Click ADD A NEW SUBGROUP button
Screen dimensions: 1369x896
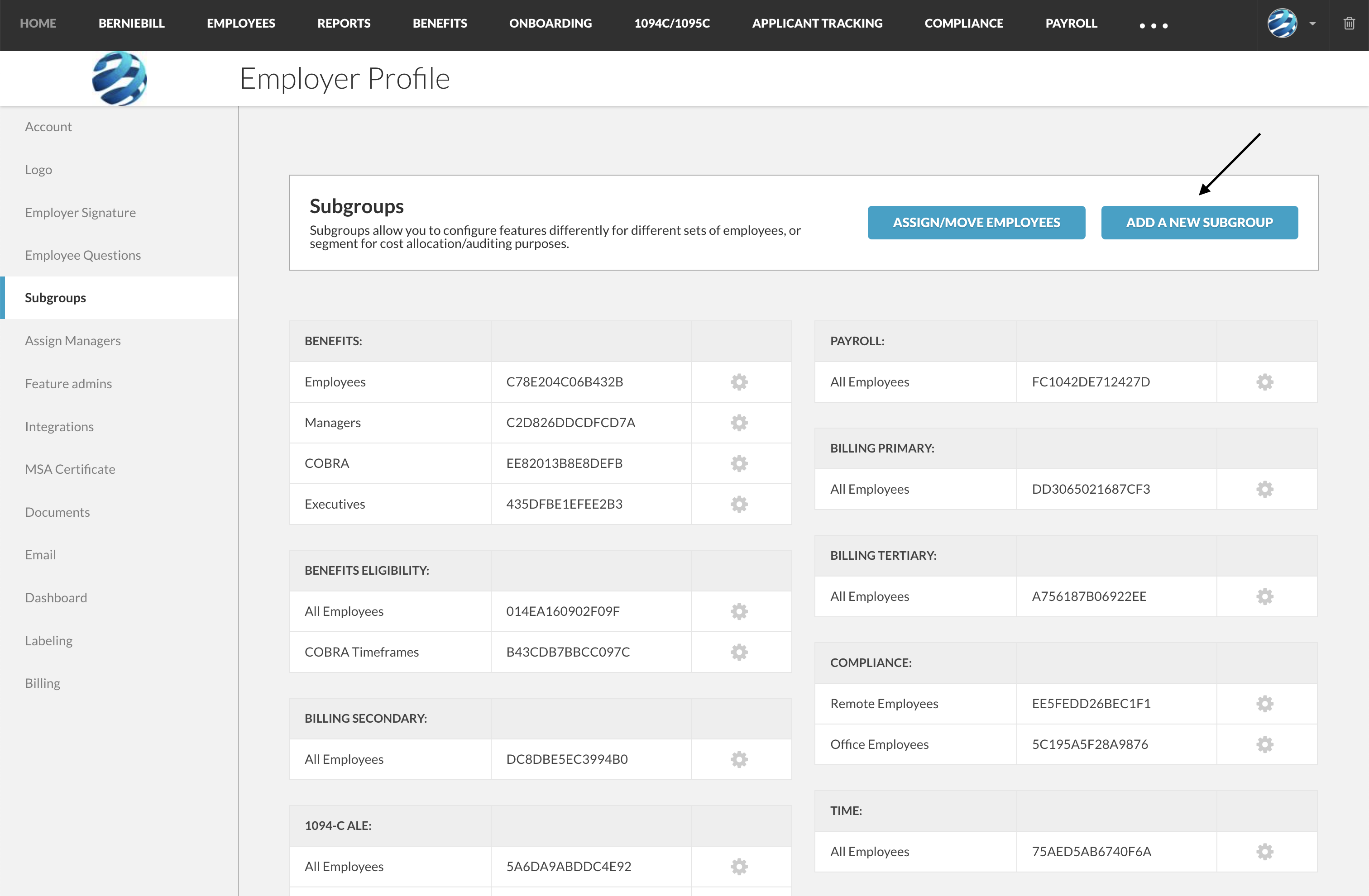click(x=1199, y=223)
